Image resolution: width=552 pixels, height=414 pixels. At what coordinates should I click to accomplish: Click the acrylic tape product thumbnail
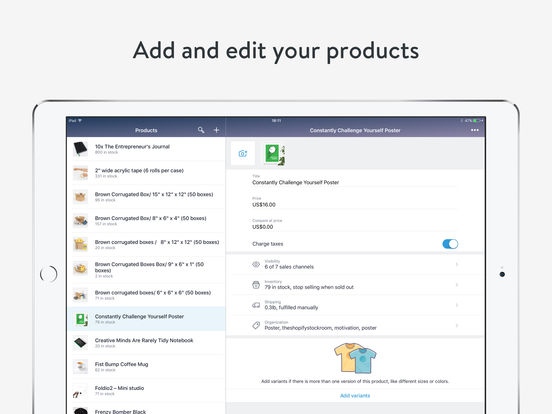(80, 173)
